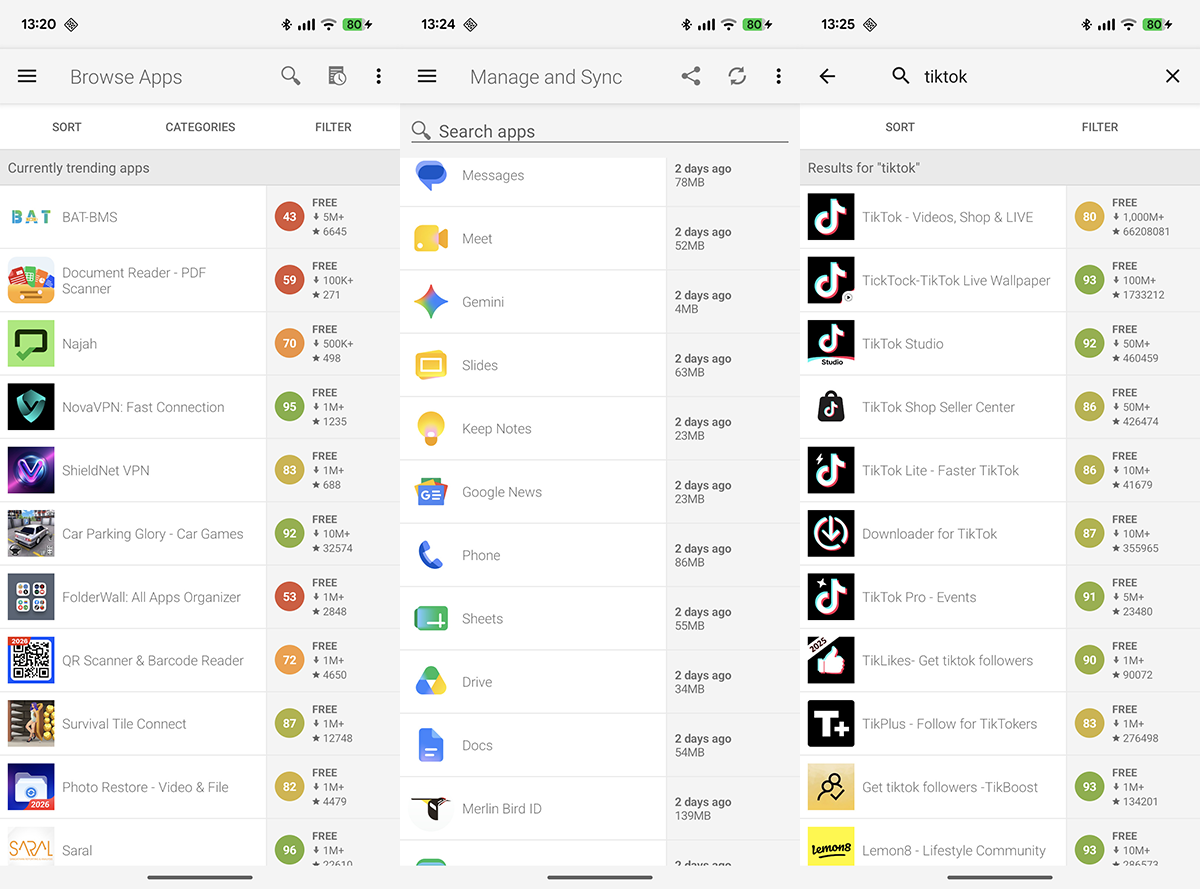Open FILTER in Browse Apps screen

[333, 127]
